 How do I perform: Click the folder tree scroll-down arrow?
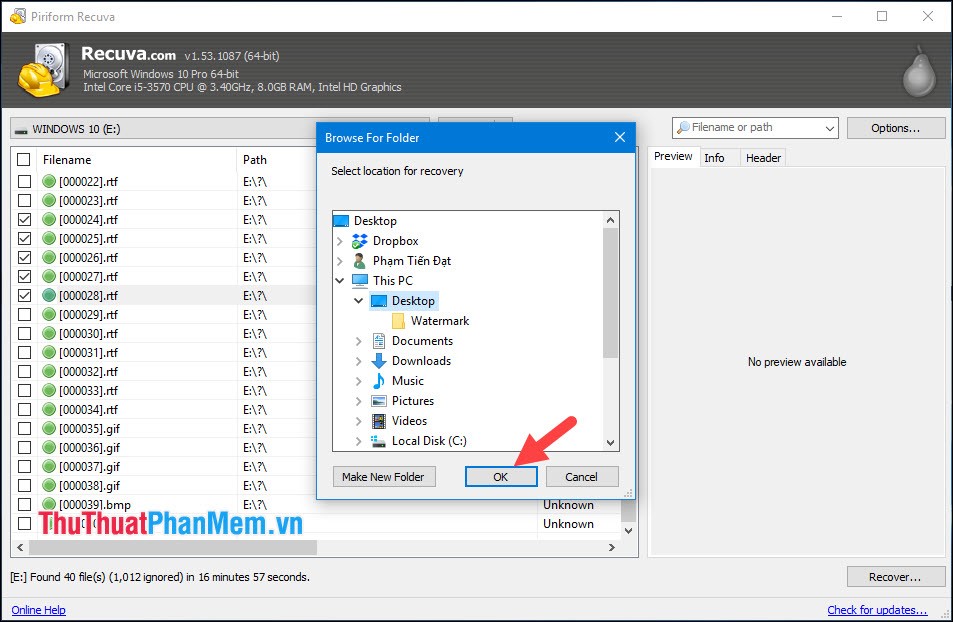click(611, 443)
